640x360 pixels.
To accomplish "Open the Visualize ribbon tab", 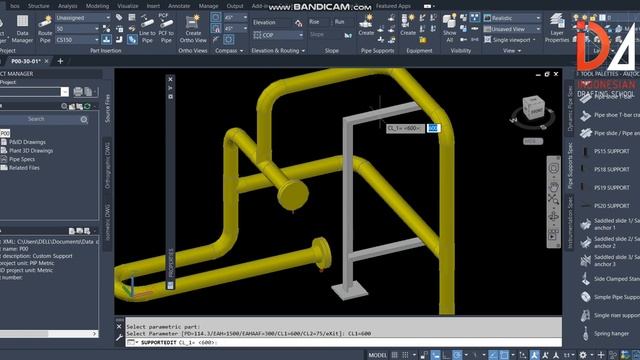I will pos(128,6).
